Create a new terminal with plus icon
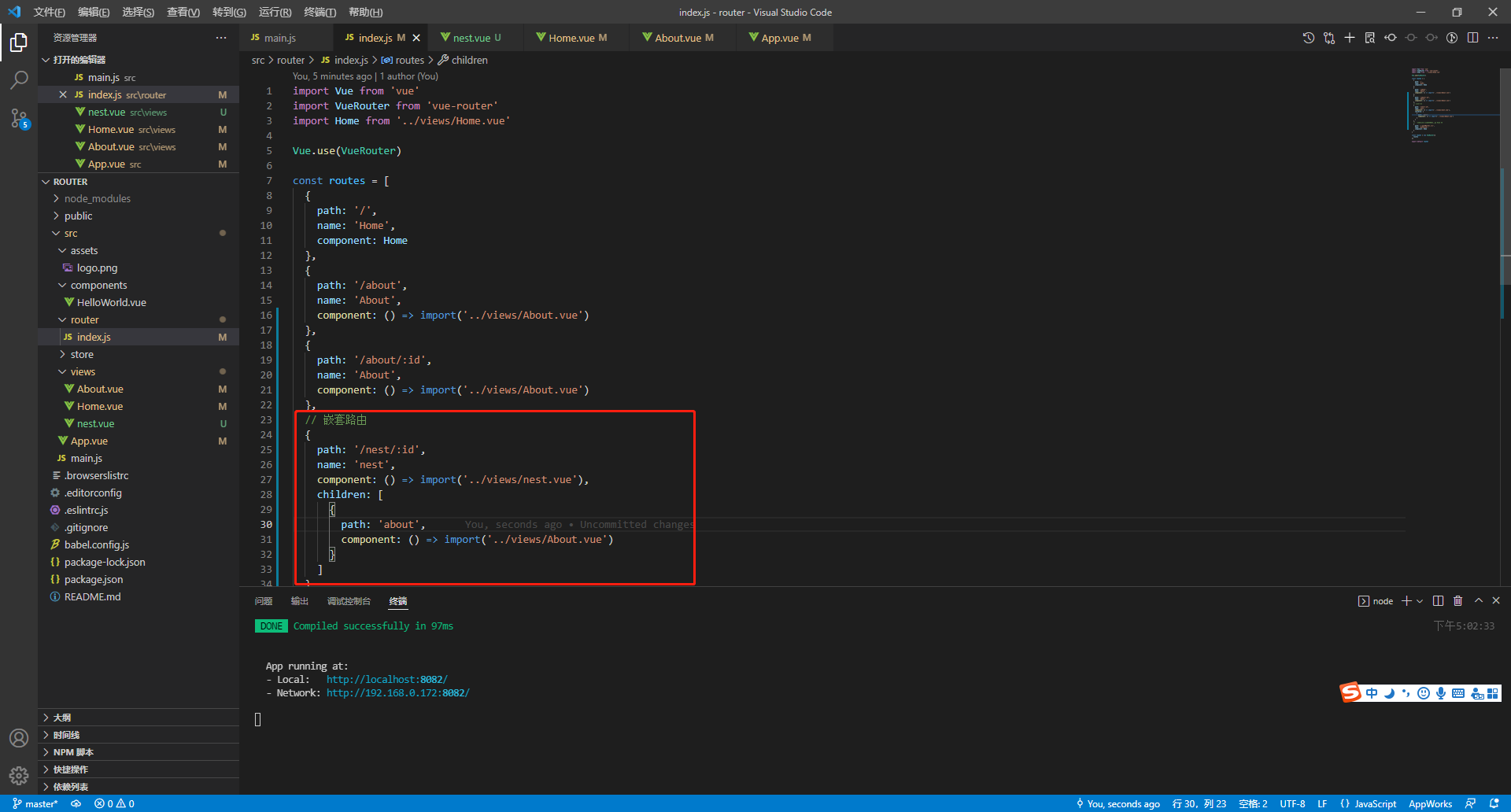Image resolution: width=1511 pixels, height=812 pixels. 1406,601
